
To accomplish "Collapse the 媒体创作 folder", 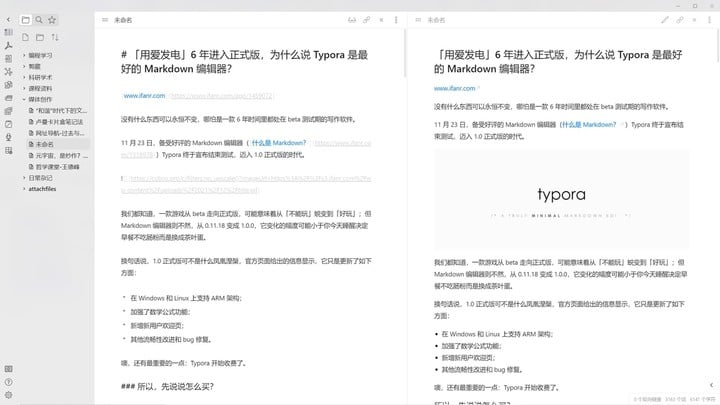I will pyautogui.click(x=40, y=99).
